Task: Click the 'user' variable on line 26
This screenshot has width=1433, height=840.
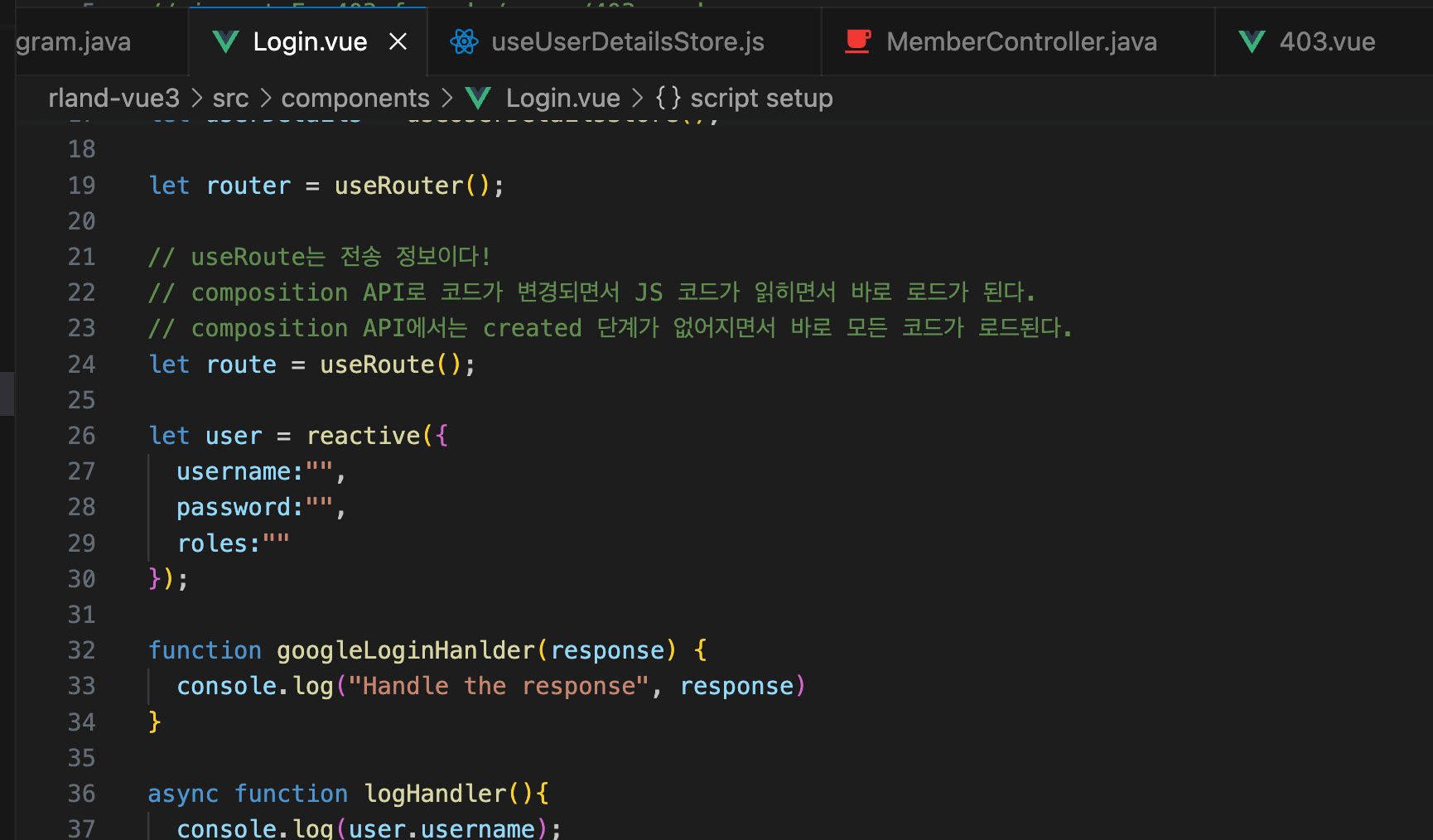Action: click(x=234, y=436)
